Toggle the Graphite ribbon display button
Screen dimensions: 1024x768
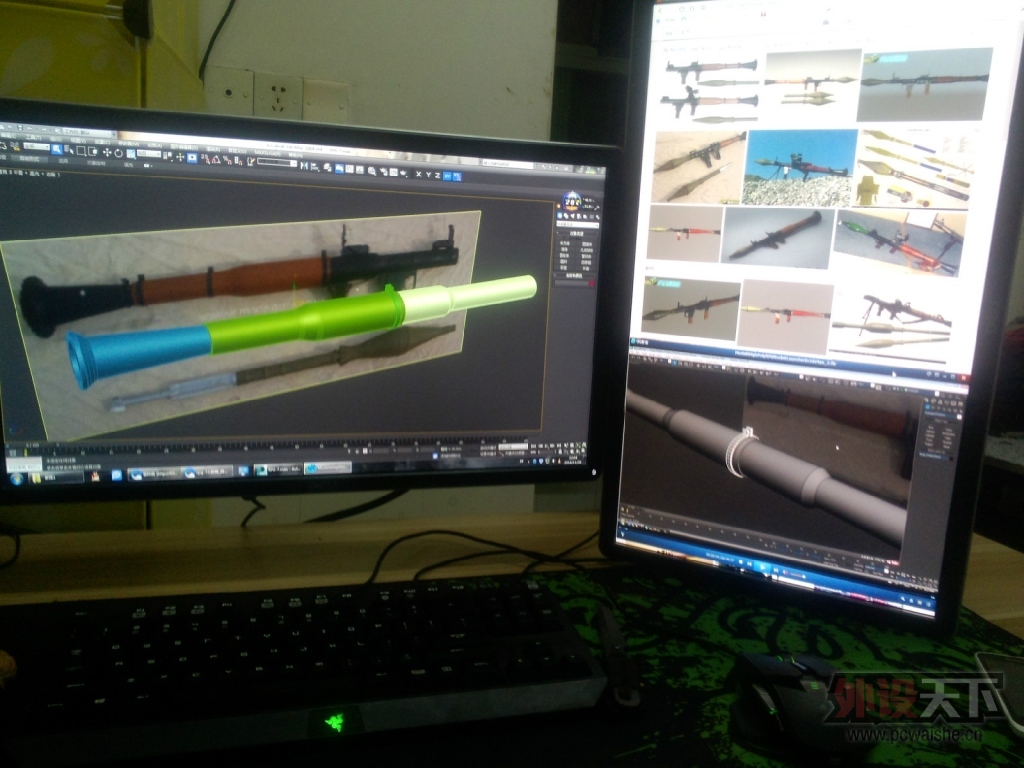340,168
